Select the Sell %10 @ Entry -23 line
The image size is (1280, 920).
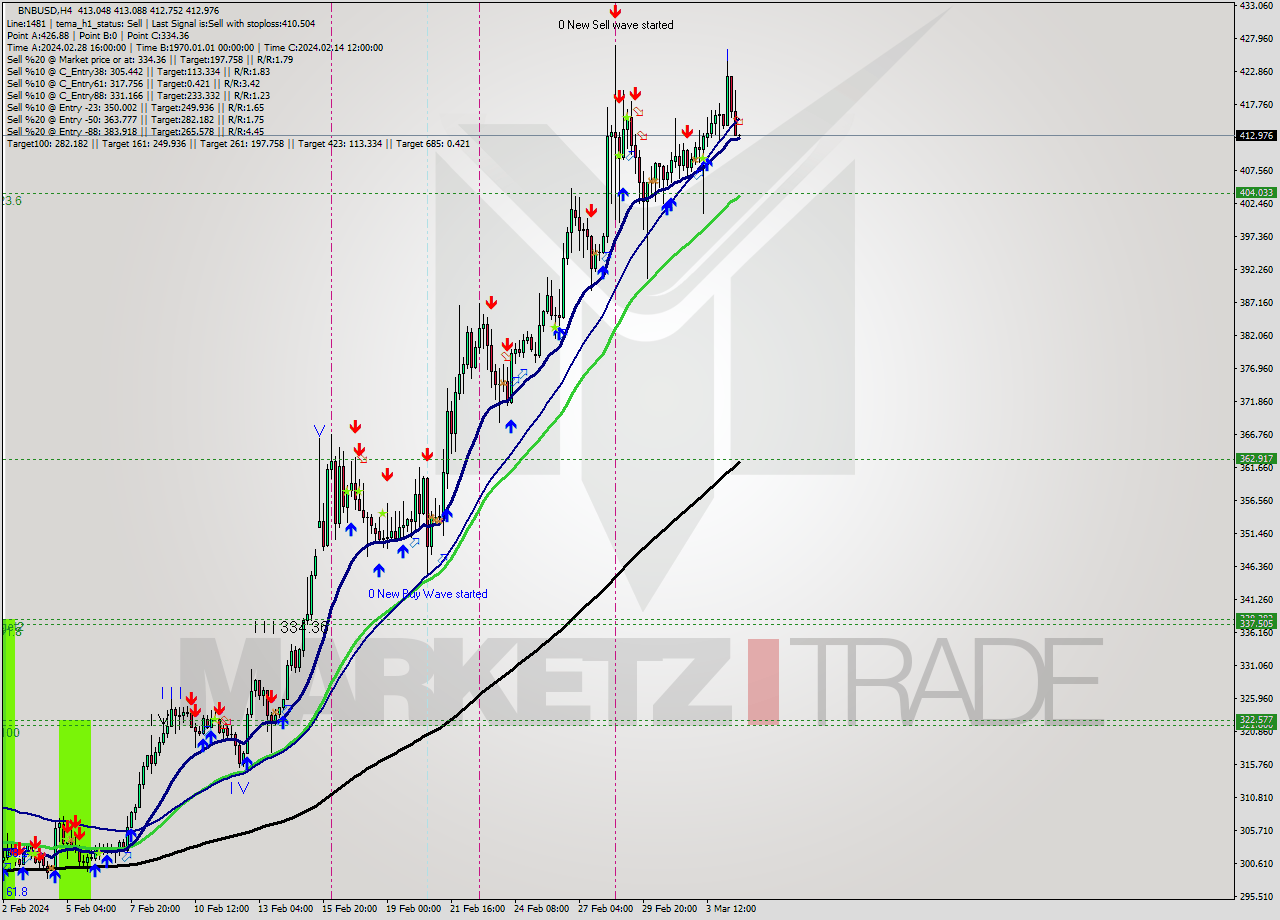[135, 107]
